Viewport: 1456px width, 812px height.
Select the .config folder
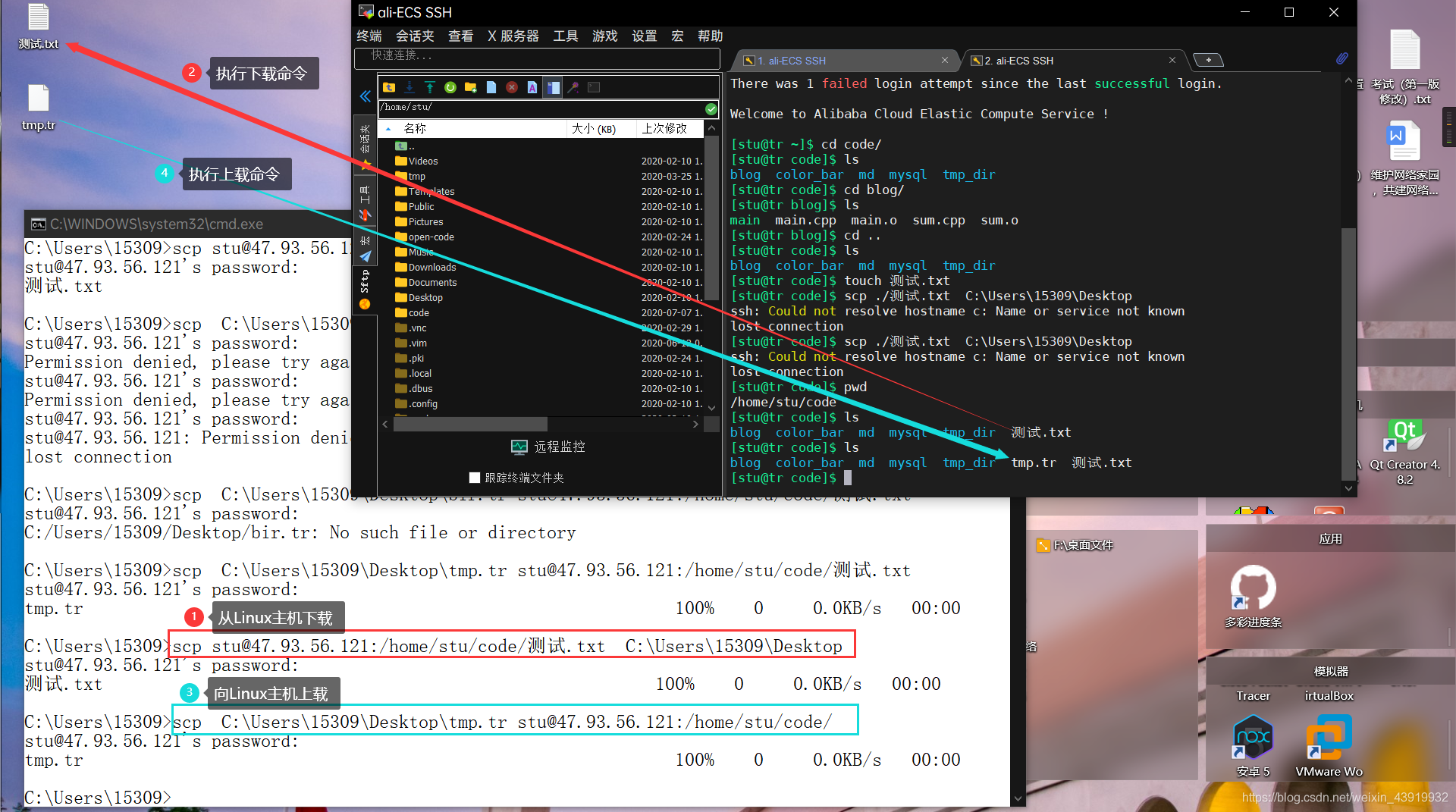(x=541, y=404)
